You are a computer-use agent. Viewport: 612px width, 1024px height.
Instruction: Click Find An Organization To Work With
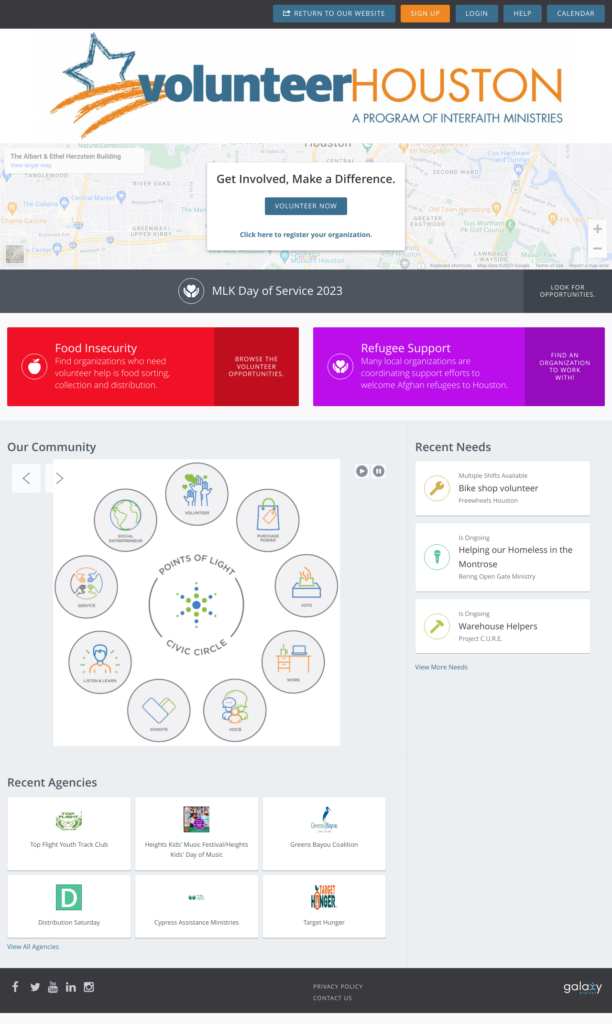[x=564, y=366]
